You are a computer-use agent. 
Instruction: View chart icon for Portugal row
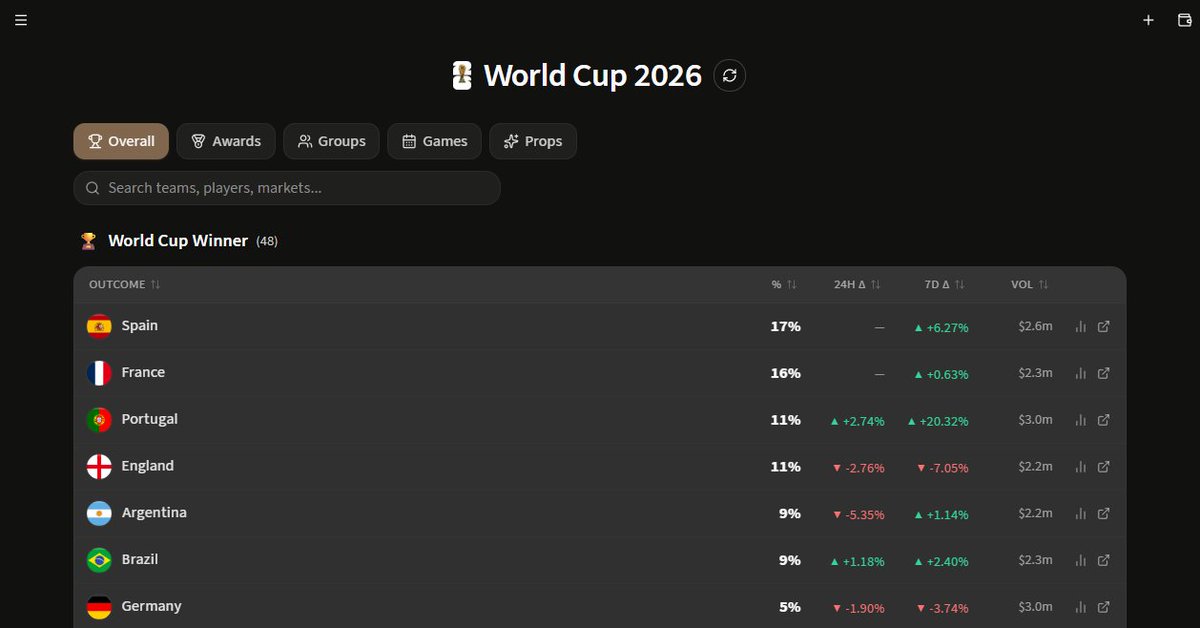(1080, 420)
